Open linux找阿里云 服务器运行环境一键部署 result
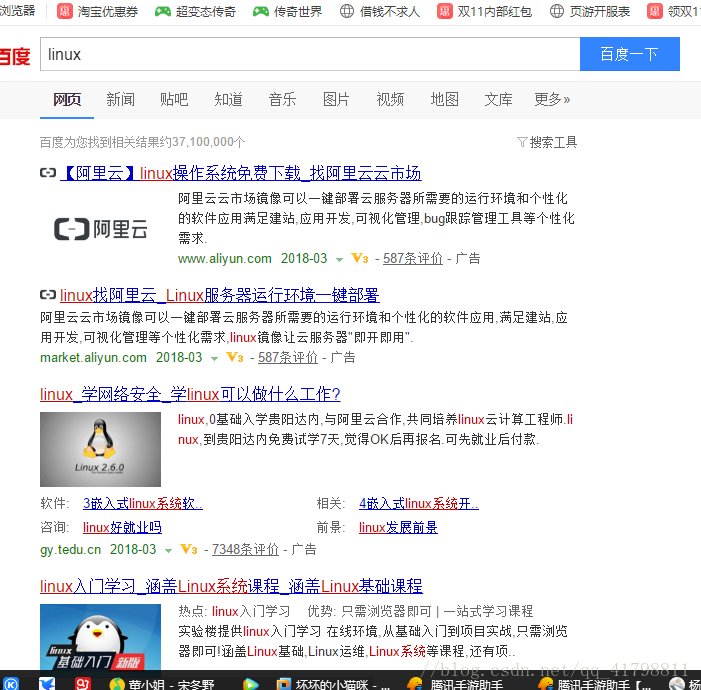This screenshot has height=690, width=701. point(220,295)
